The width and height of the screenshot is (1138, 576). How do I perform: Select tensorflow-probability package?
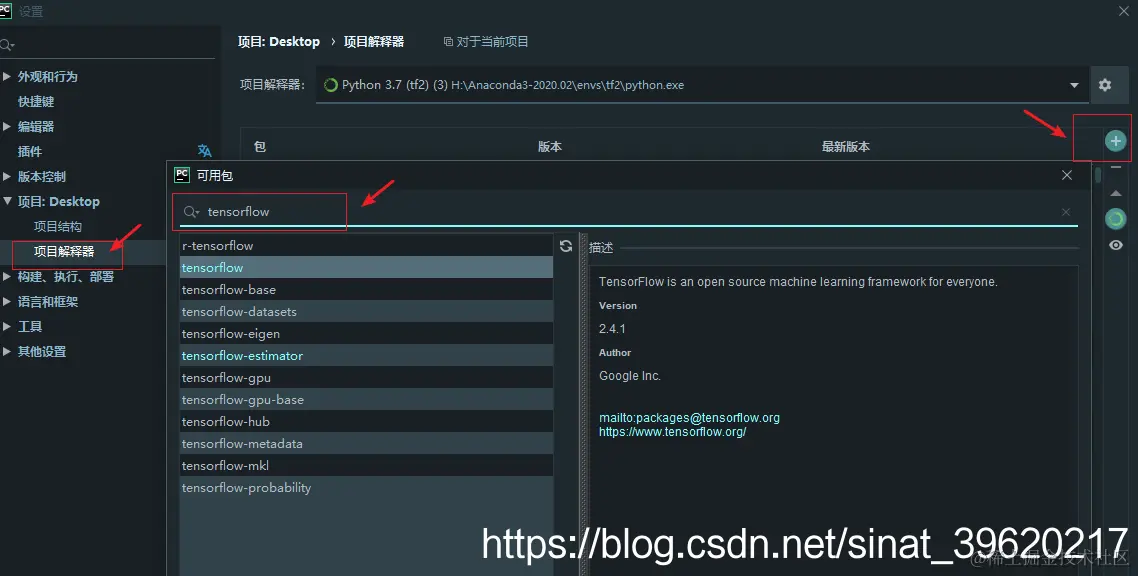click(367, 487)
